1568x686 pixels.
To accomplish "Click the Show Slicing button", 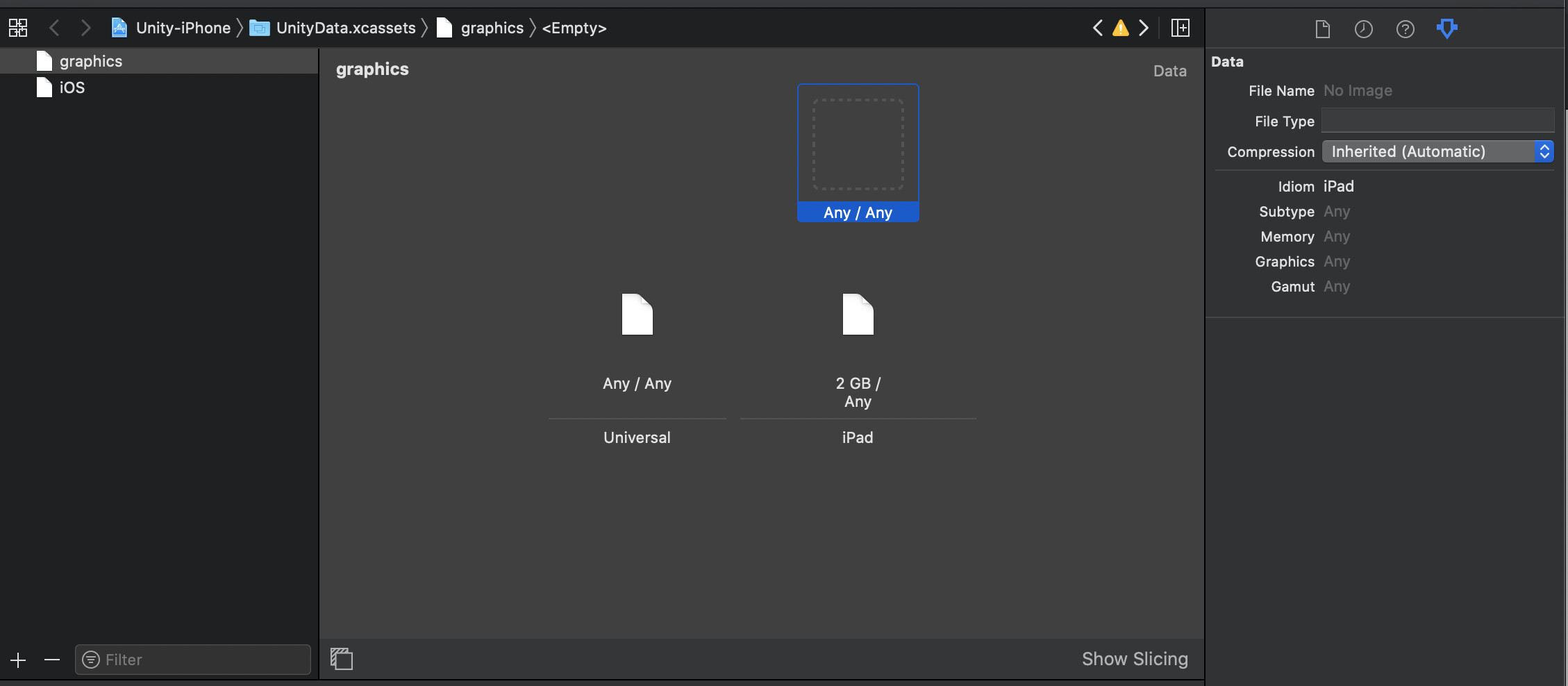I will pyautogui.click(x=1135, y=659).
